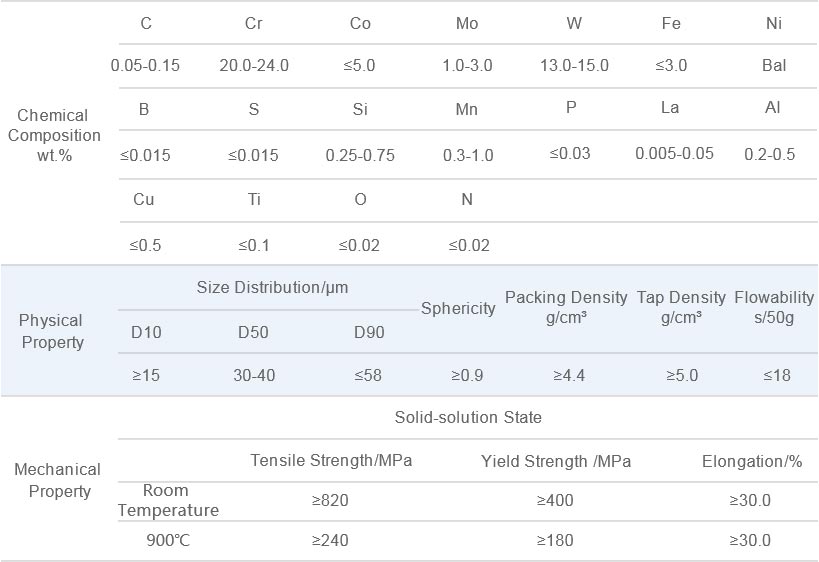
Task: Click the Size Distribution/μm header
Action: click(272, 287)
